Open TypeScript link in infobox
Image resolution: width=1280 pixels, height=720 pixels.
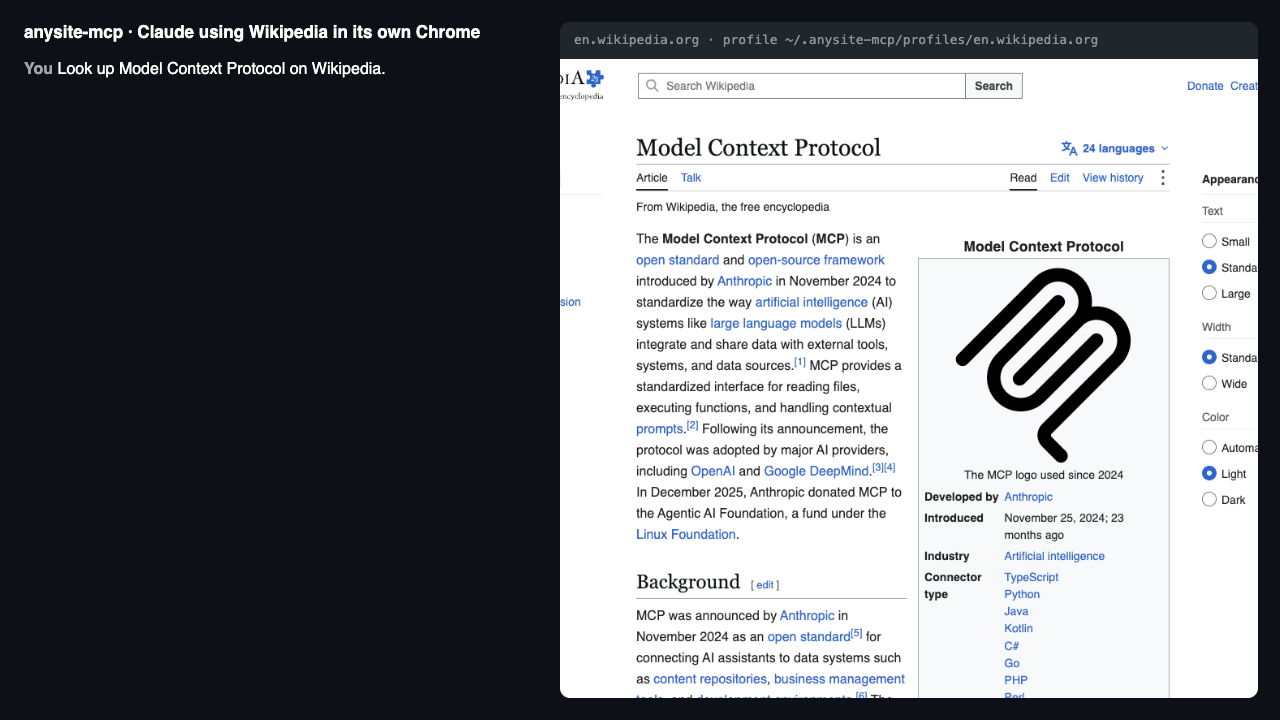[x=1031, y=577]
